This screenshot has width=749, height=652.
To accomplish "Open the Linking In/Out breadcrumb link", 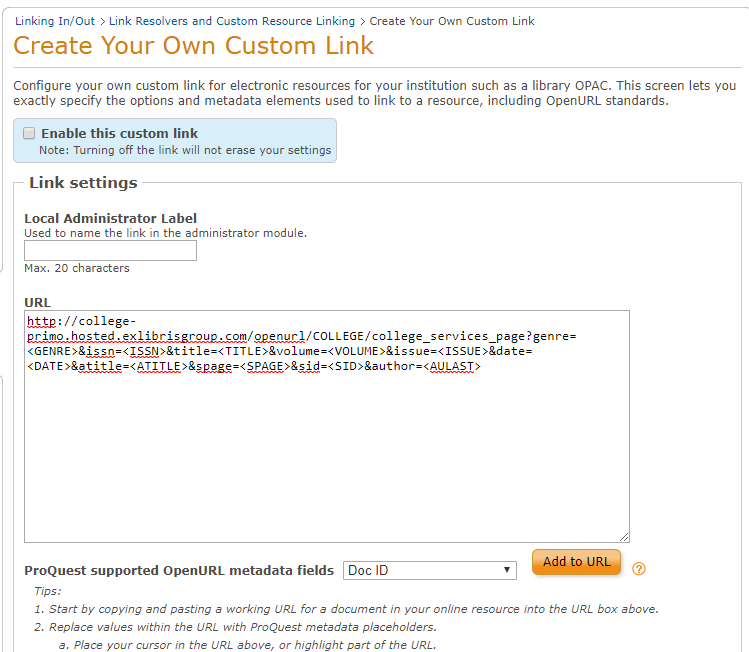I will (x=55, y=21).
